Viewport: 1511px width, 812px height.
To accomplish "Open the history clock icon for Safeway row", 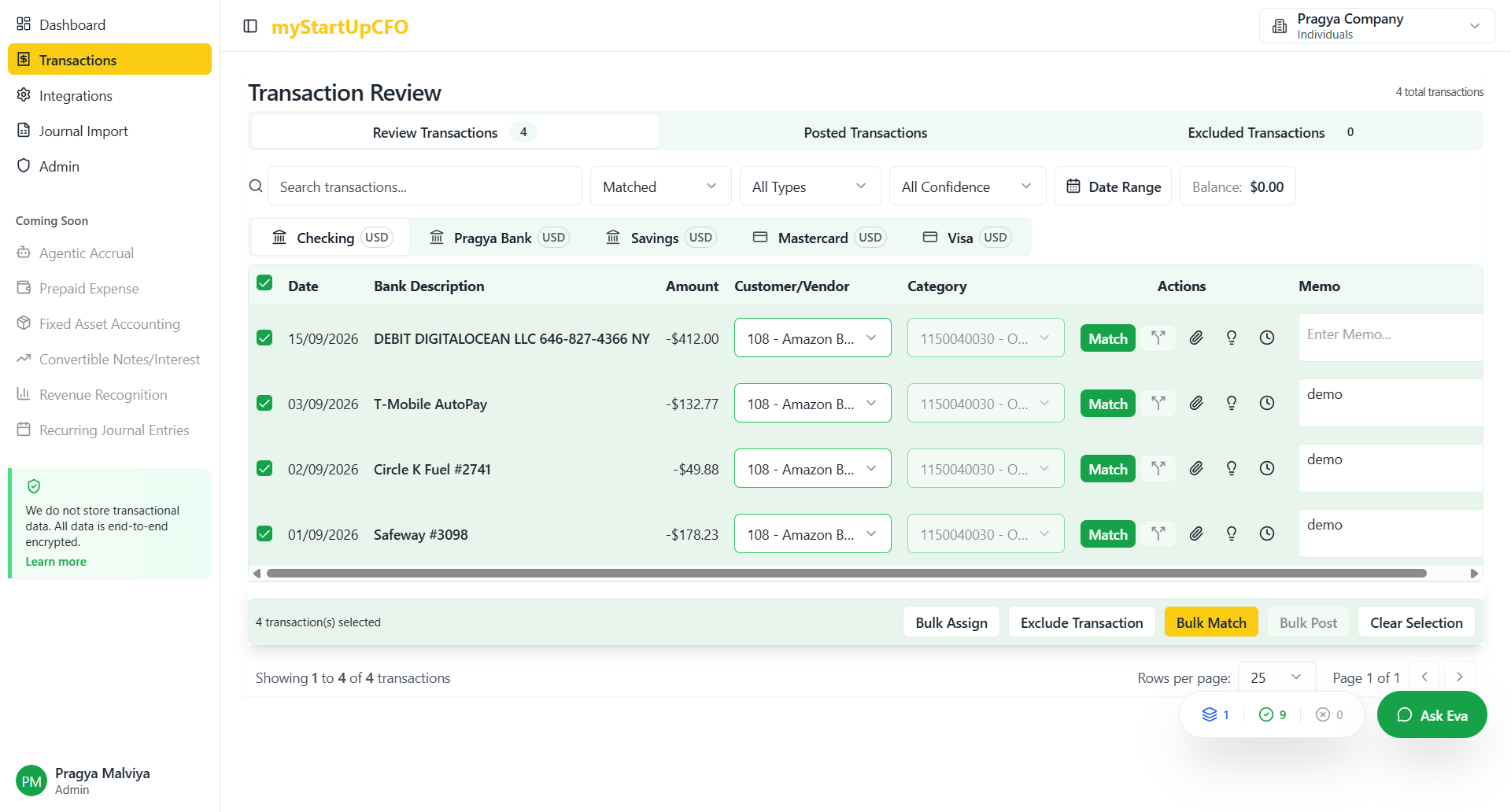I will [x=1267, y=534].
